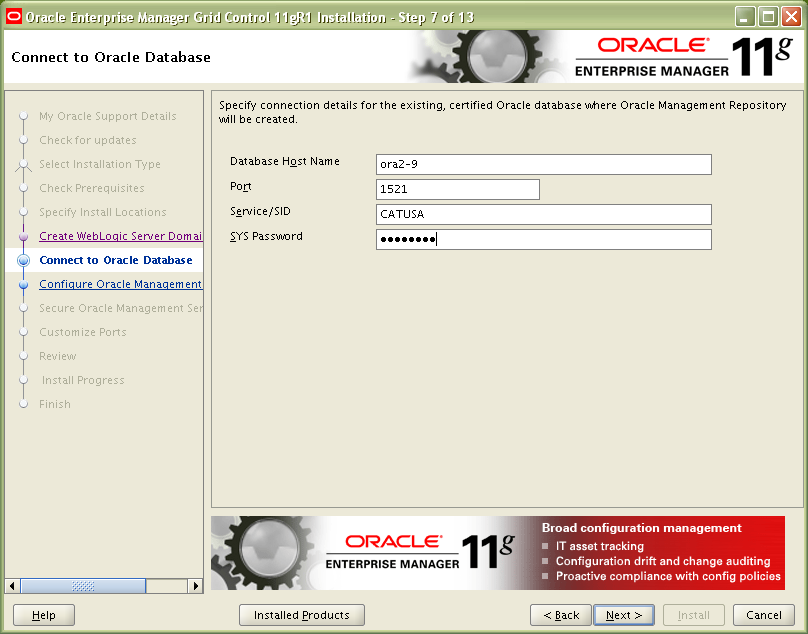Click the Connect to Oracle Database step bullet
This screenshot has height=634, width=808.
[x=23, y=260]
